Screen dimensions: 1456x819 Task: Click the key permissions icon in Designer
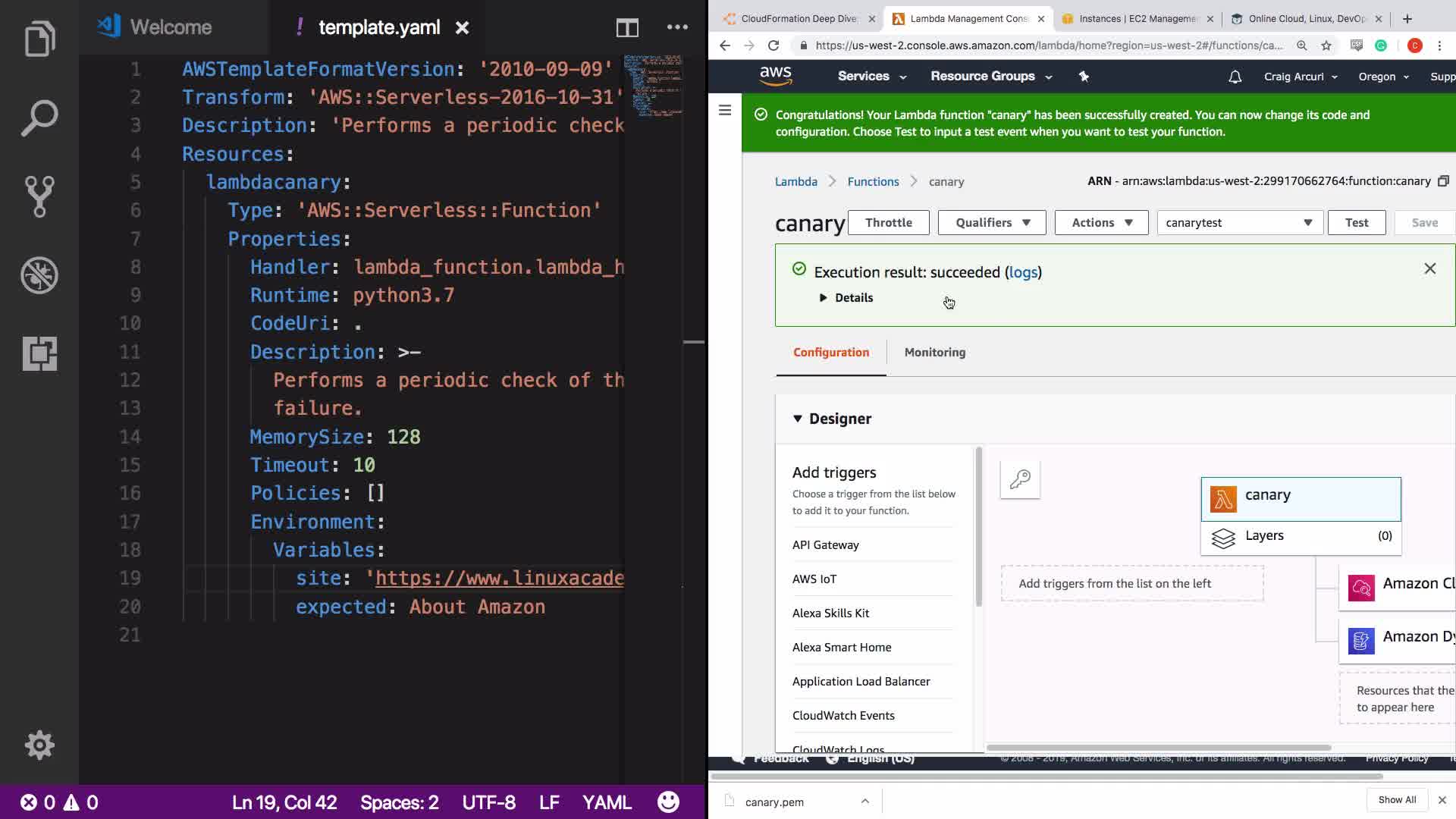pos(1020,479)
